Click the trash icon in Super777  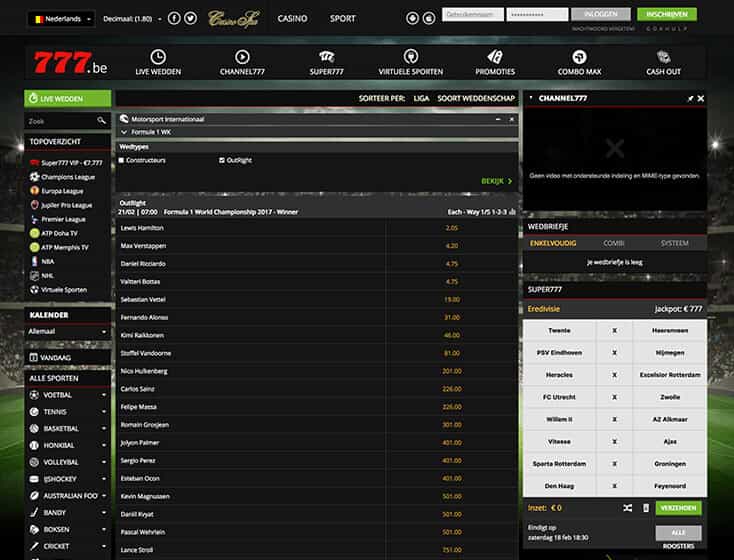pos(646,508)
